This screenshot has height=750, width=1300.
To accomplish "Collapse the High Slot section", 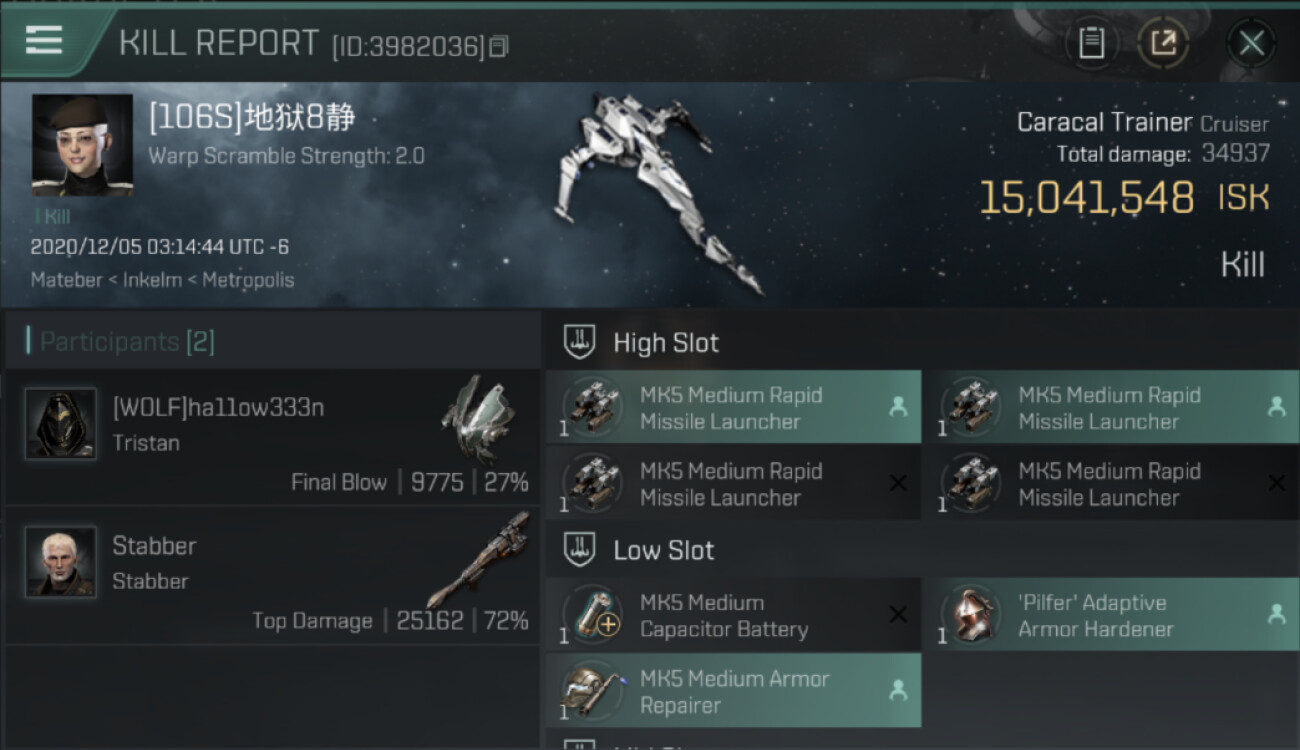I will tap(580, 342).
